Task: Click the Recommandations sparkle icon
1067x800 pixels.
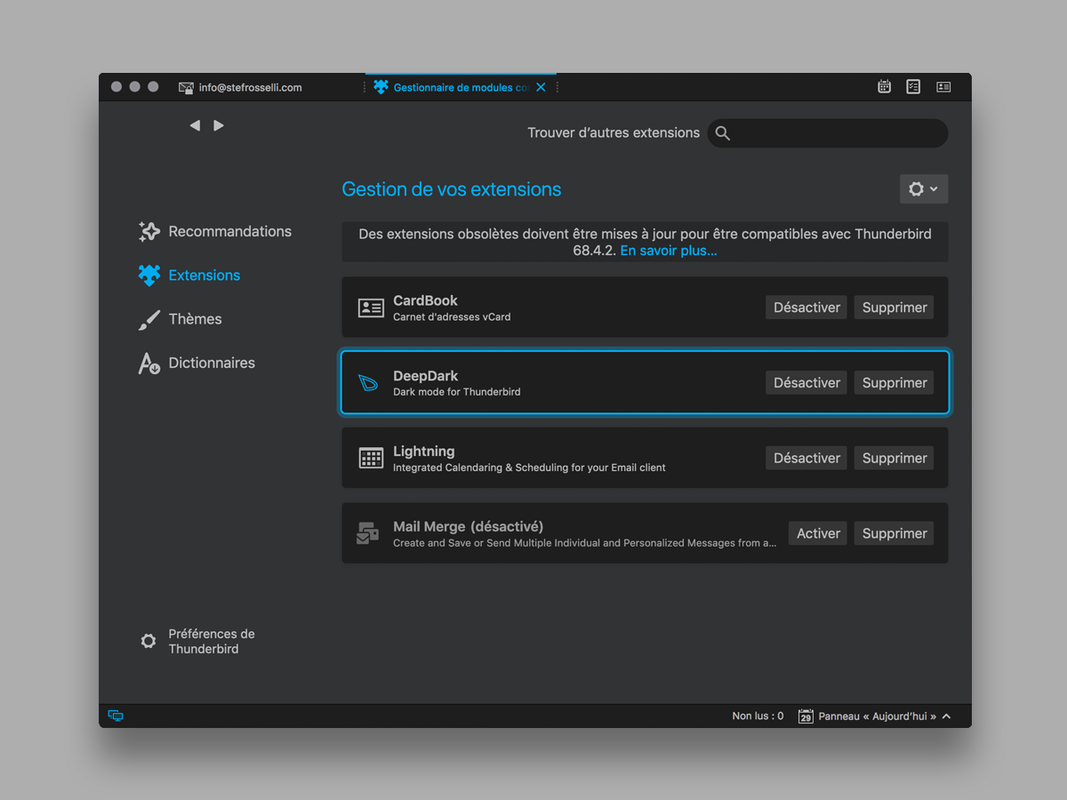Action: (149, 231)
